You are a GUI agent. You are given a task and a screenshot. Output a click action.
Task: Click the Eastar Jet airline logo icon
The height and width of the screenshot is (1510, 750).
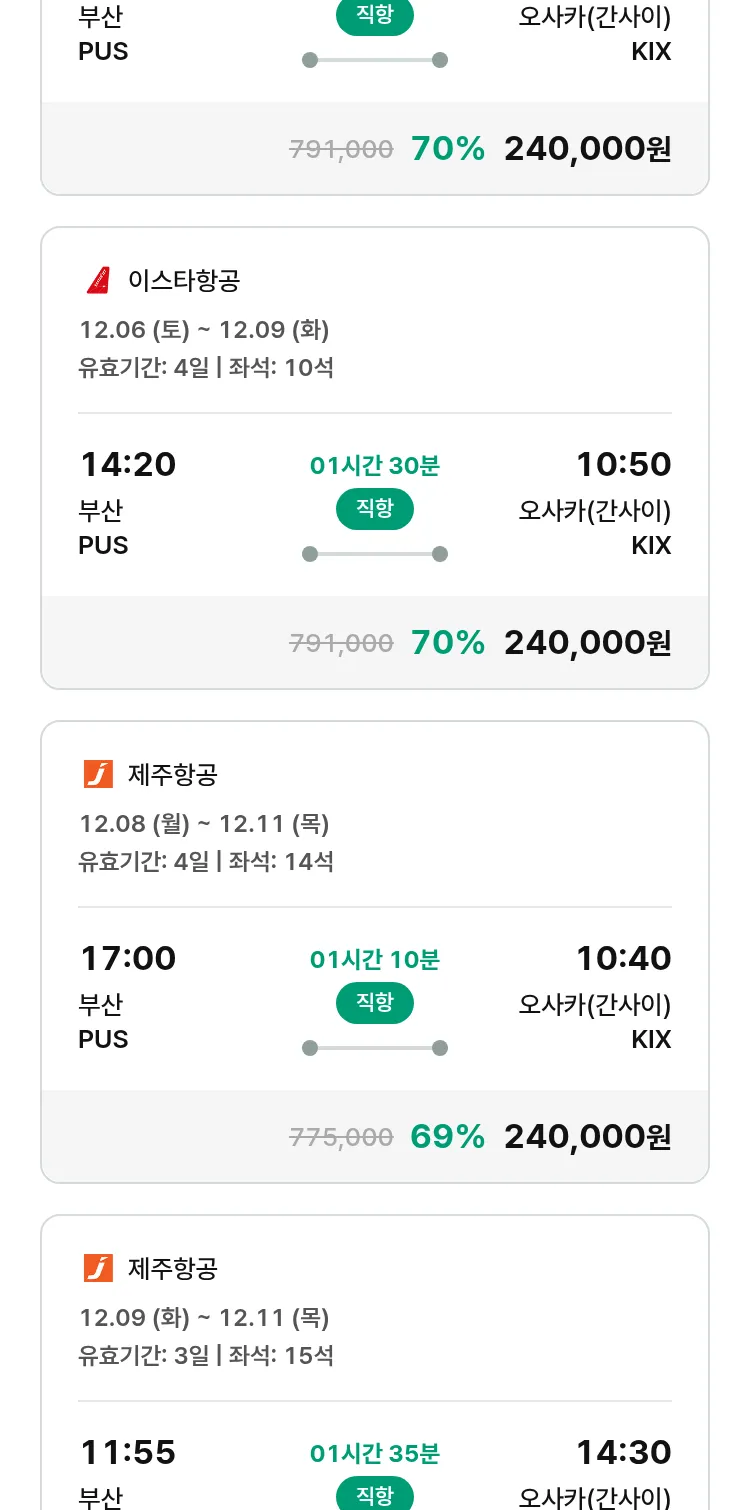click(x=98, y=281)
